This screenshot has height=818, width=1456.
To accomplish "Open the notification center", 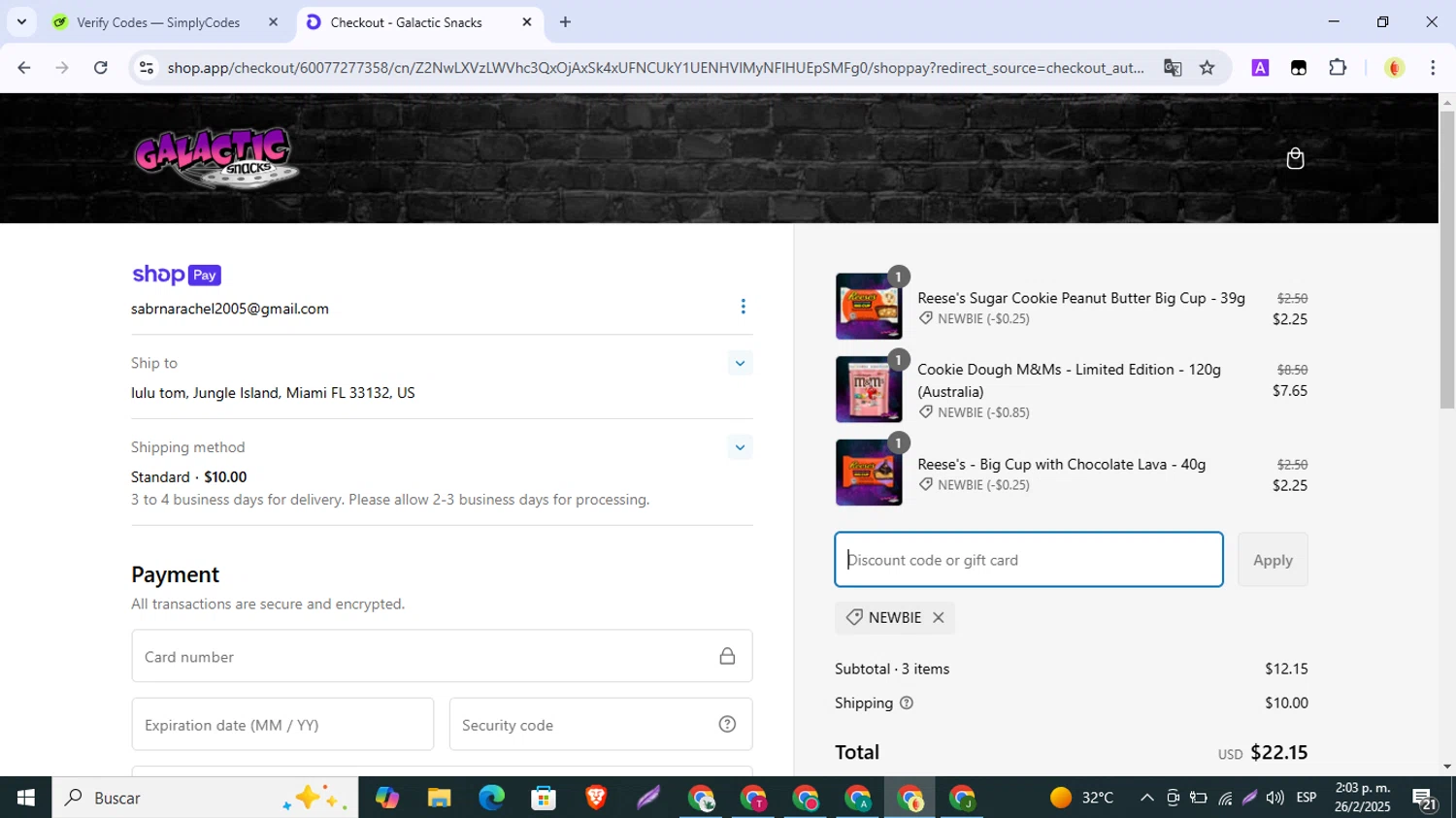I will [1425, 799].
